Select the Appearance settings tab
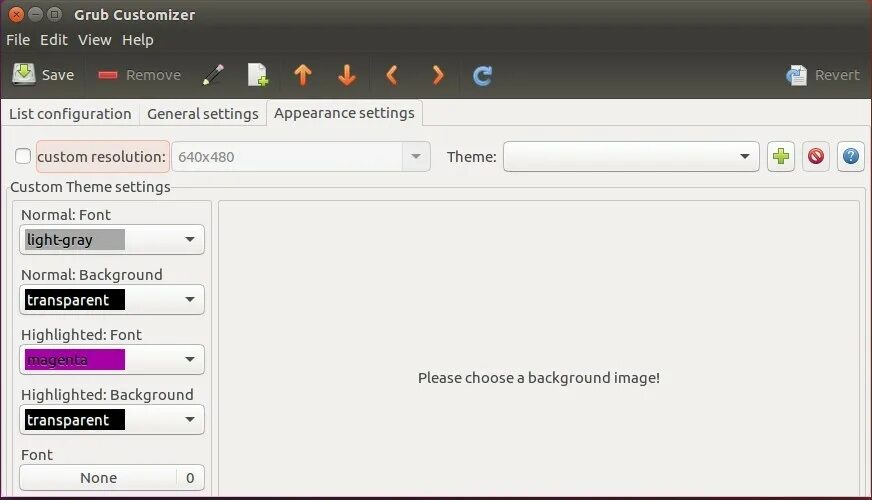Viewport: 872px width, 500px height. [x=344, y=113]
